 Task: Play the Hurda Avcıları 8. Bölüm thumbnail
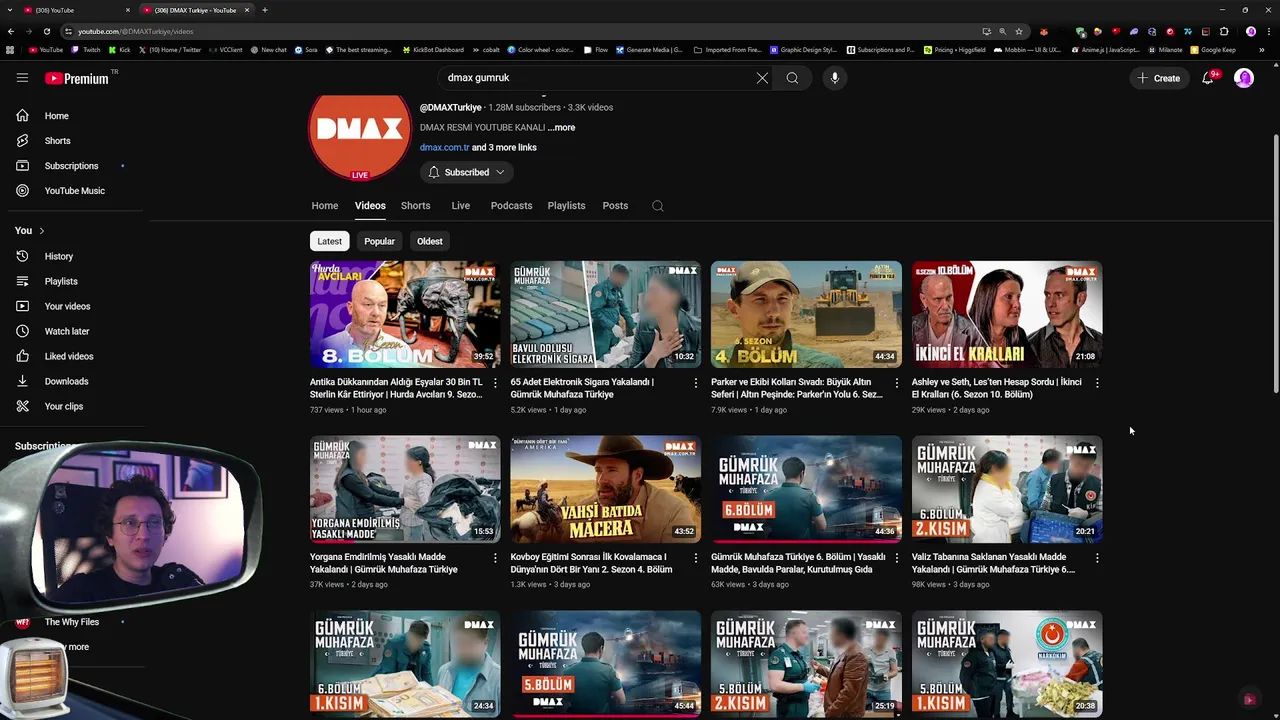pos(405,315)
